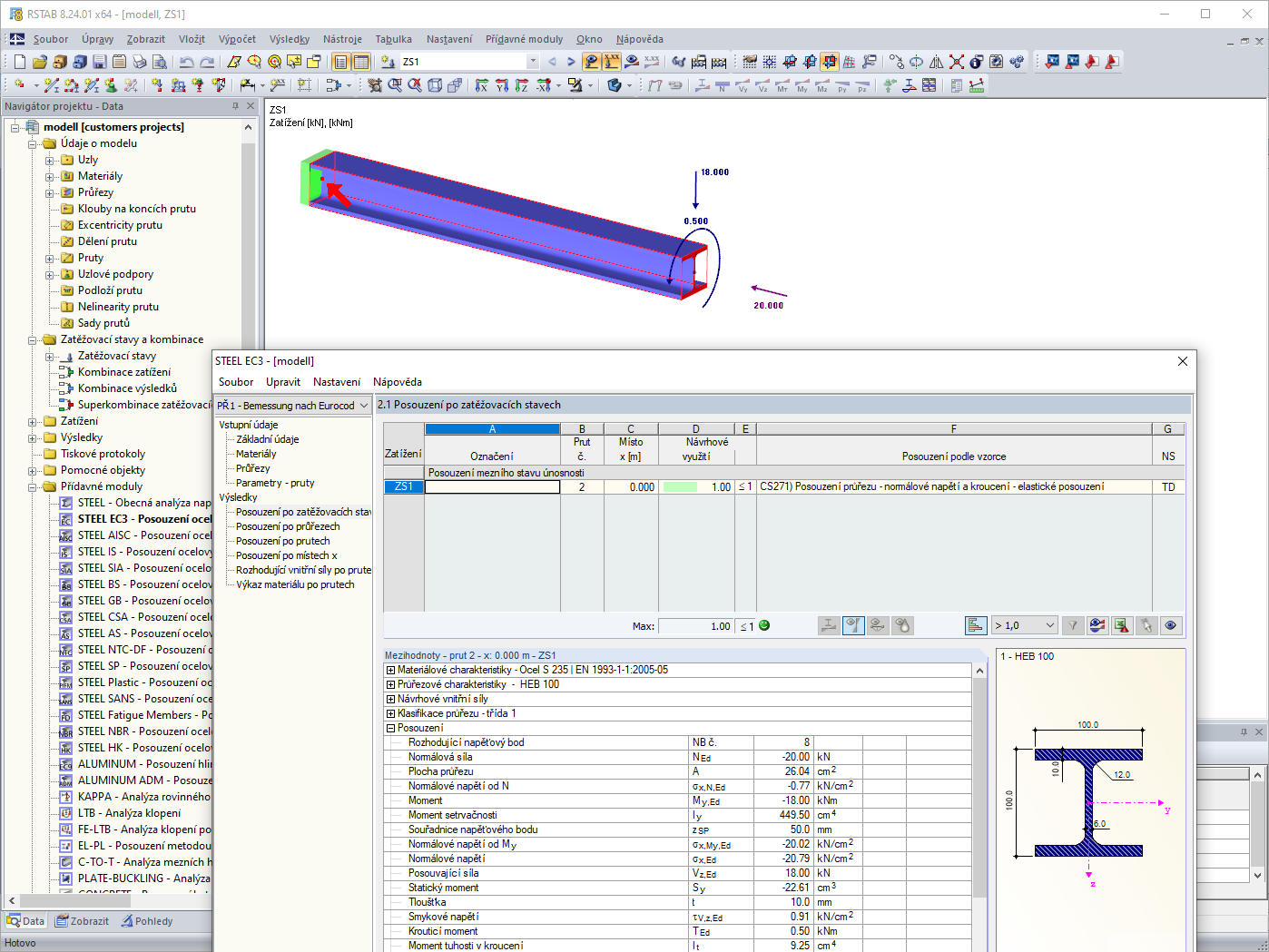Show the MT torsional moment diagram
The height and width of the screenshot is (952, 1269).
click(x=782, y=85)
